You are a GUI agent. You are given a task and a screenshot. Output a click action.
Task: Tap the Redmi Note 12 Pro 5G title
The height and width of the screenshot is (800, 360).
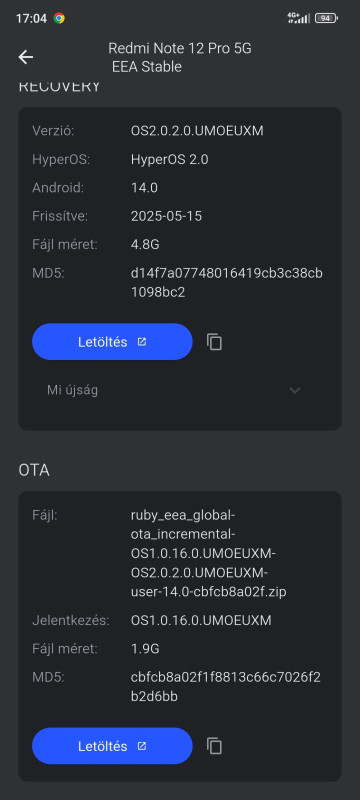point(179,48)
